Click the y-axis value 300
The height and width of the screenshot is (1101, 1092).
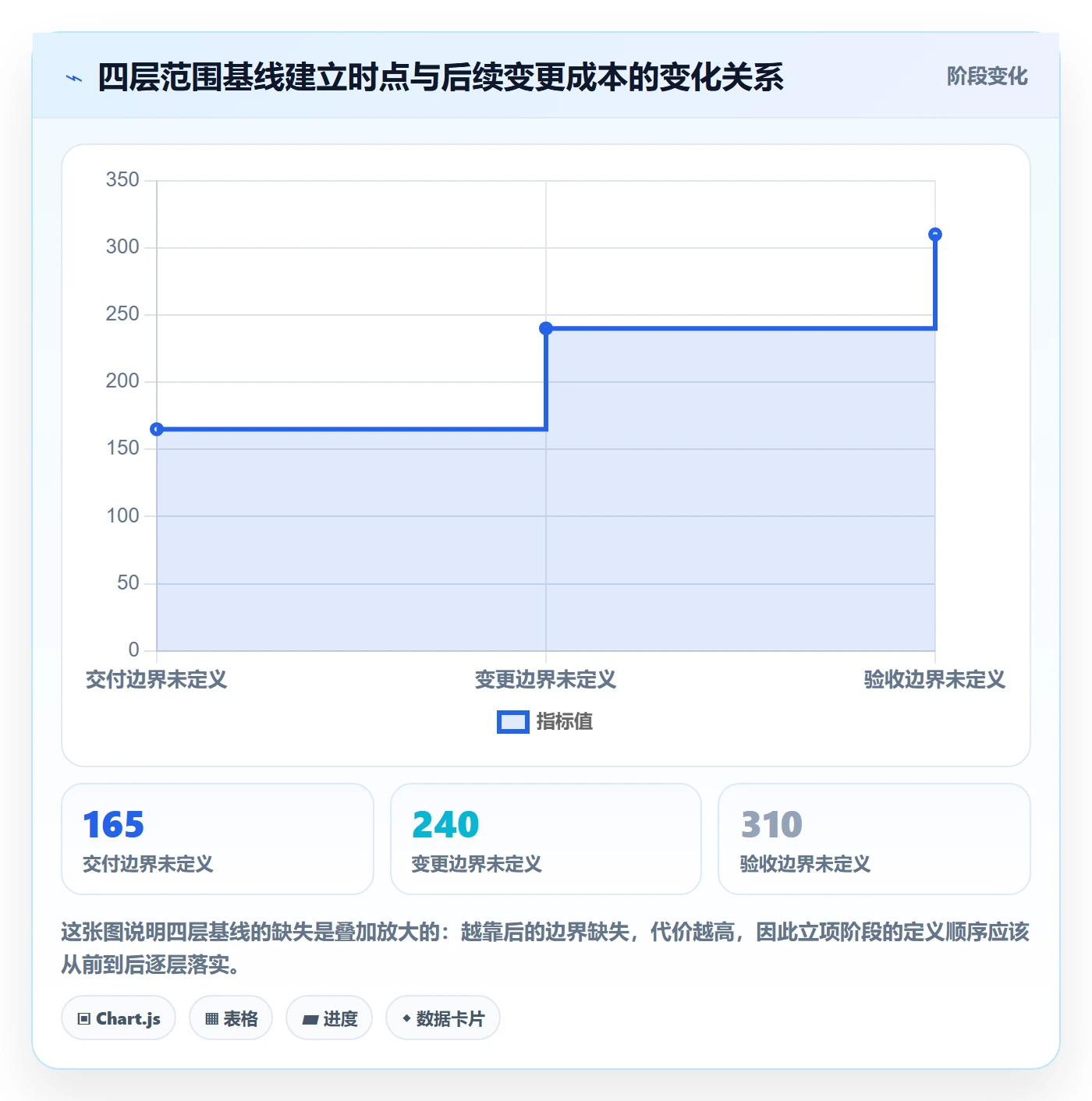coord(122,247)
